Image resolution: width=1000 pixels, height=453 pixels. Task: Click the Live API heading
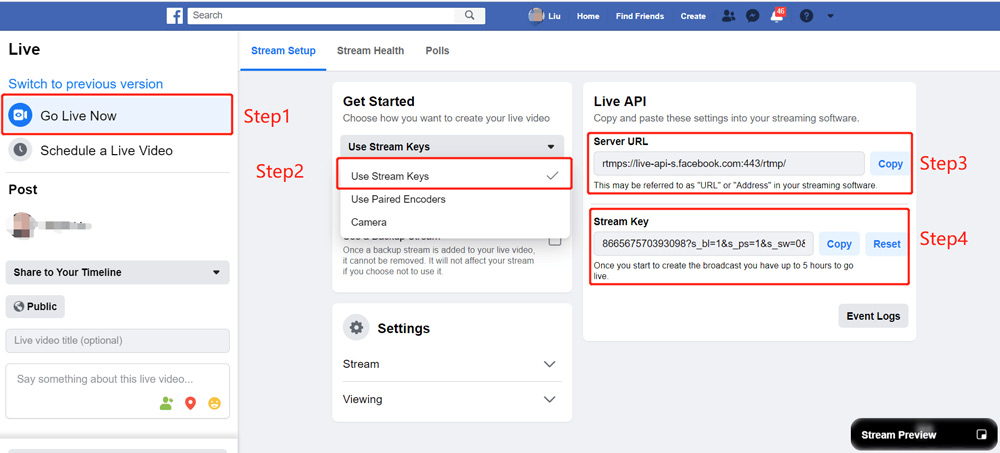pos(621,101)
